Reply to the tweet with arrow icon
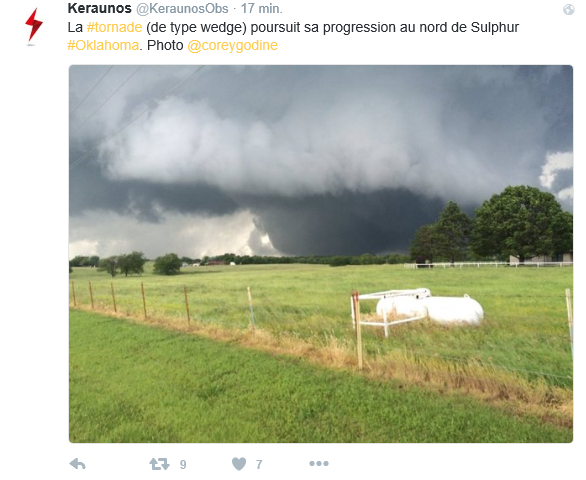The image size is (586, 480). [78, 464]
